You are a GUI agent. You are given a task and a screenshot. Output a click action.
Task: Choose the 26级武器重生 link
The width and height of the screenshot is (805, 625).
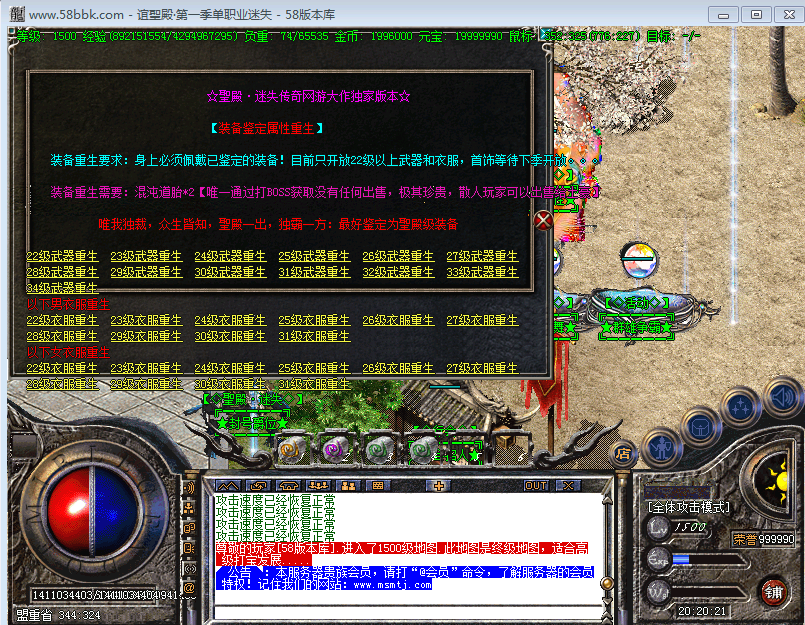398,256
